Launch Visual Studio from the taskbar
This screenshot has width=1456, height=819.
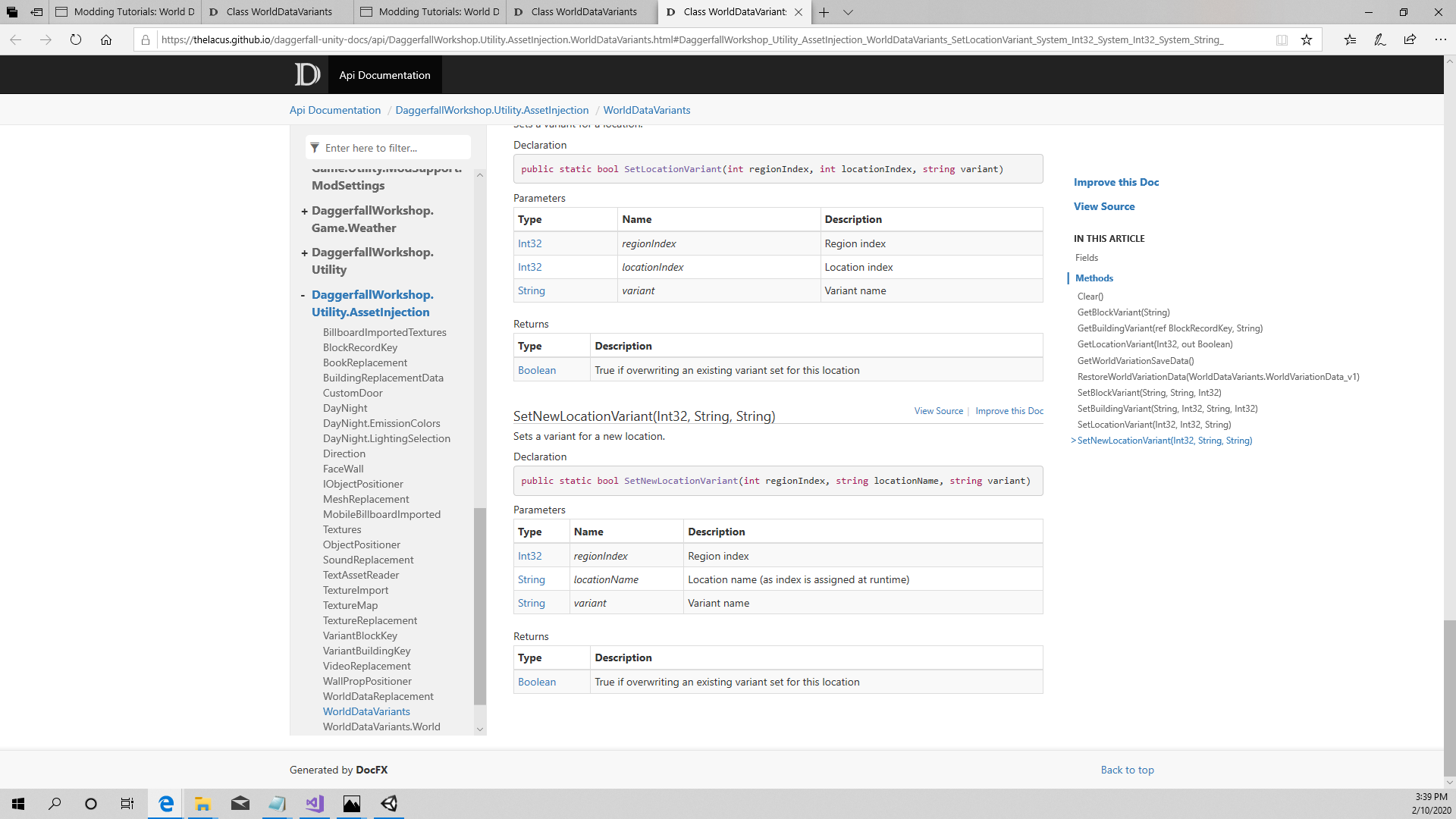coord(314,804)
